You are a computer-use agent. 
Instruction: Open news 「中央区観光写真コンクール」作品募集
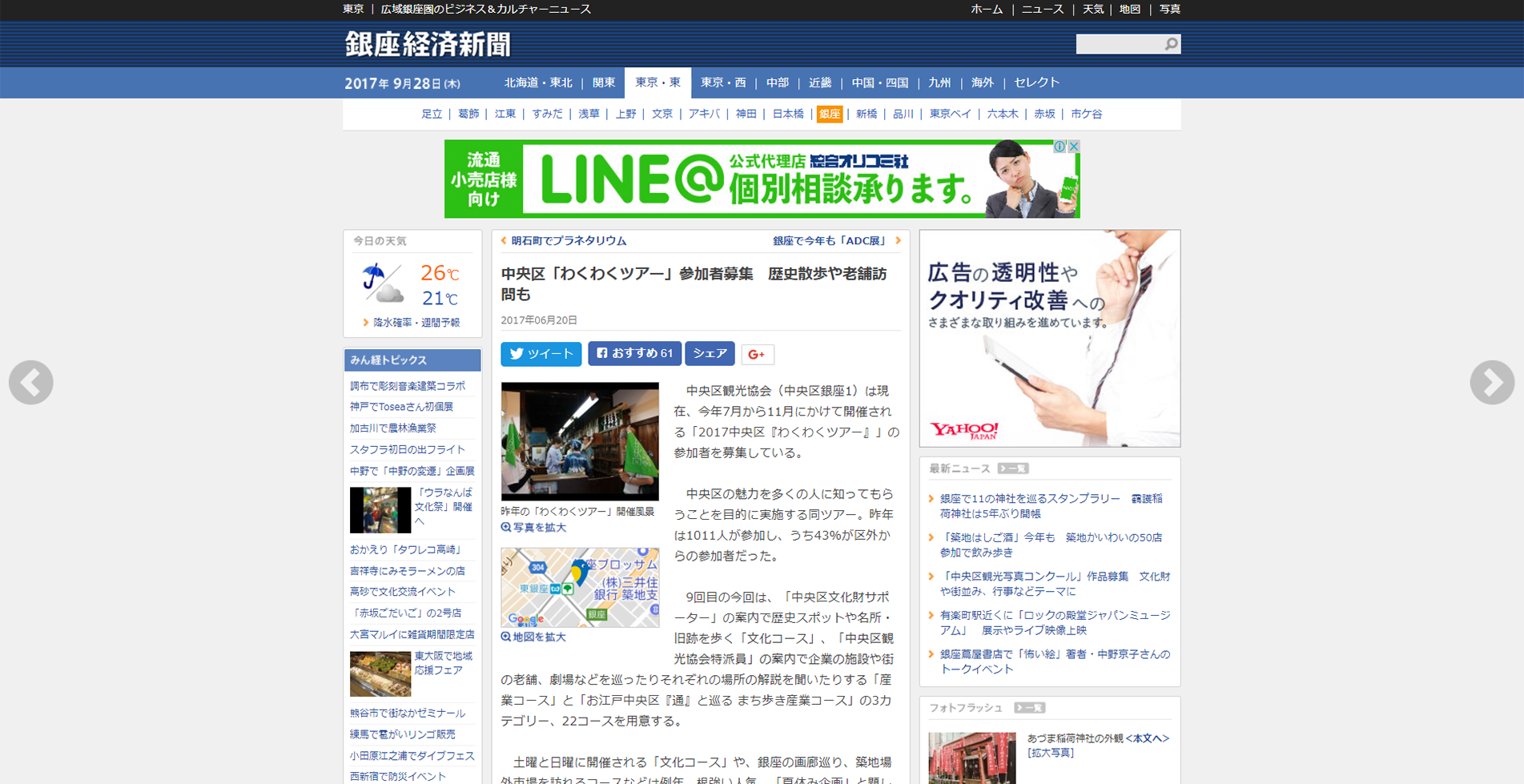pos(1055,584)
